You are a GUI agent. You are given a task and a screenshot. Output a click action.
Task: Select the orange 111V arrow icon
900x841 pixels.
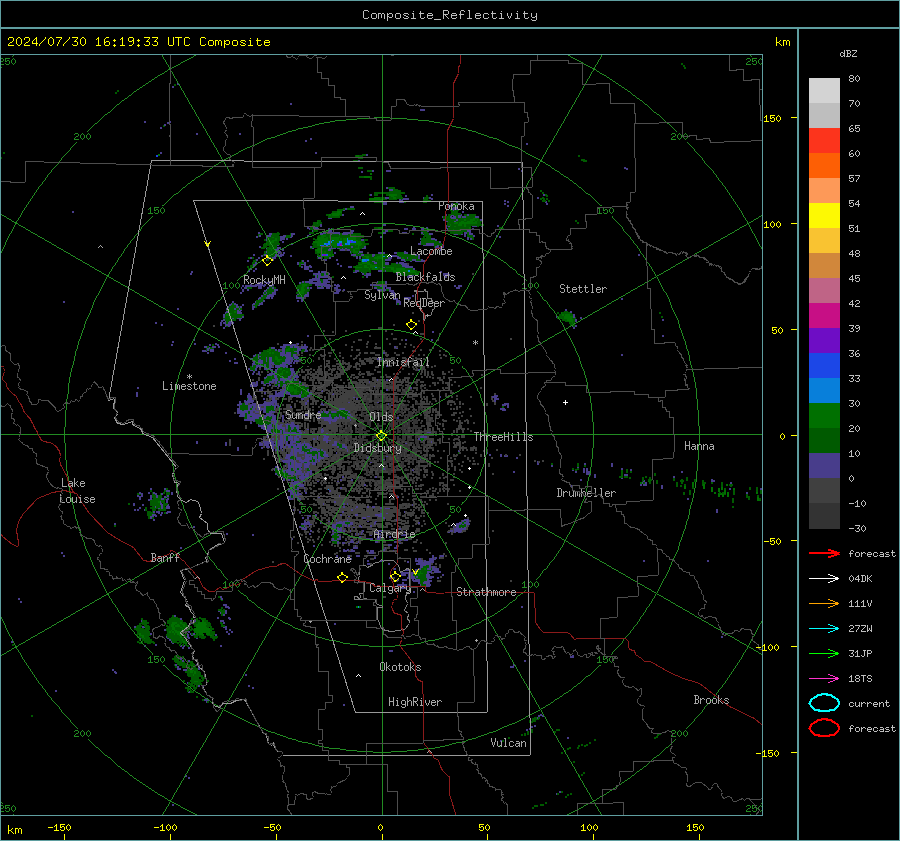[x=824, y=603]
